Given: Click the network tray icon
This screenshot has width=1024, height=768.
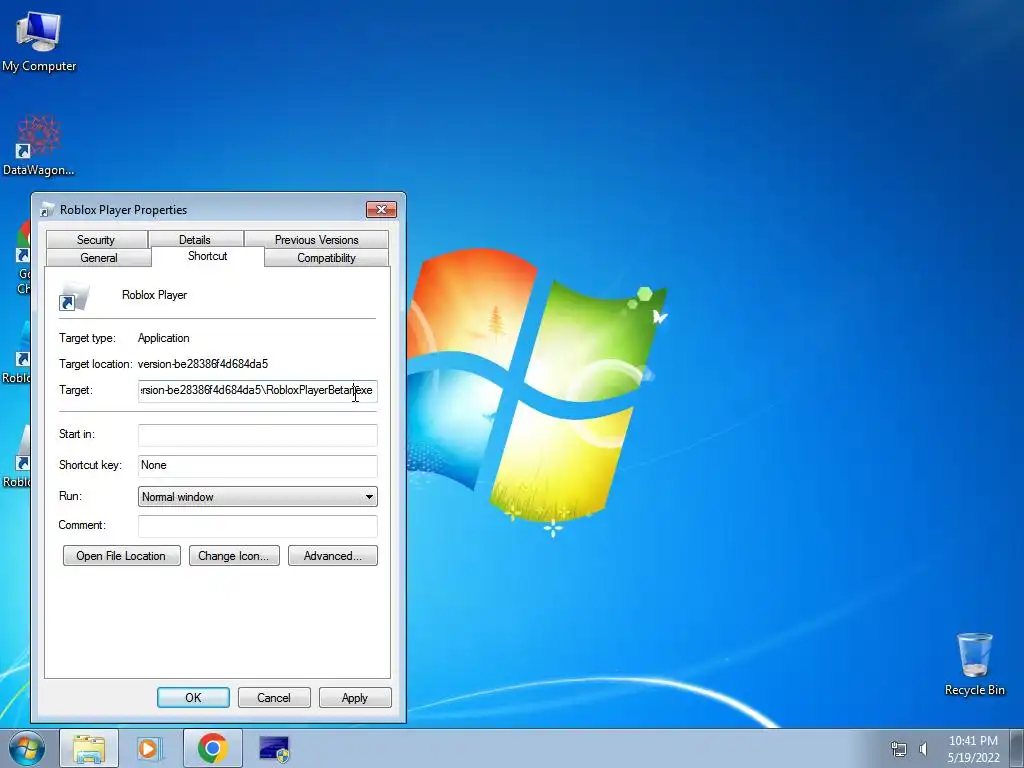Looking at the screenshot, I should pyautogui.click(x=899, y=749).
